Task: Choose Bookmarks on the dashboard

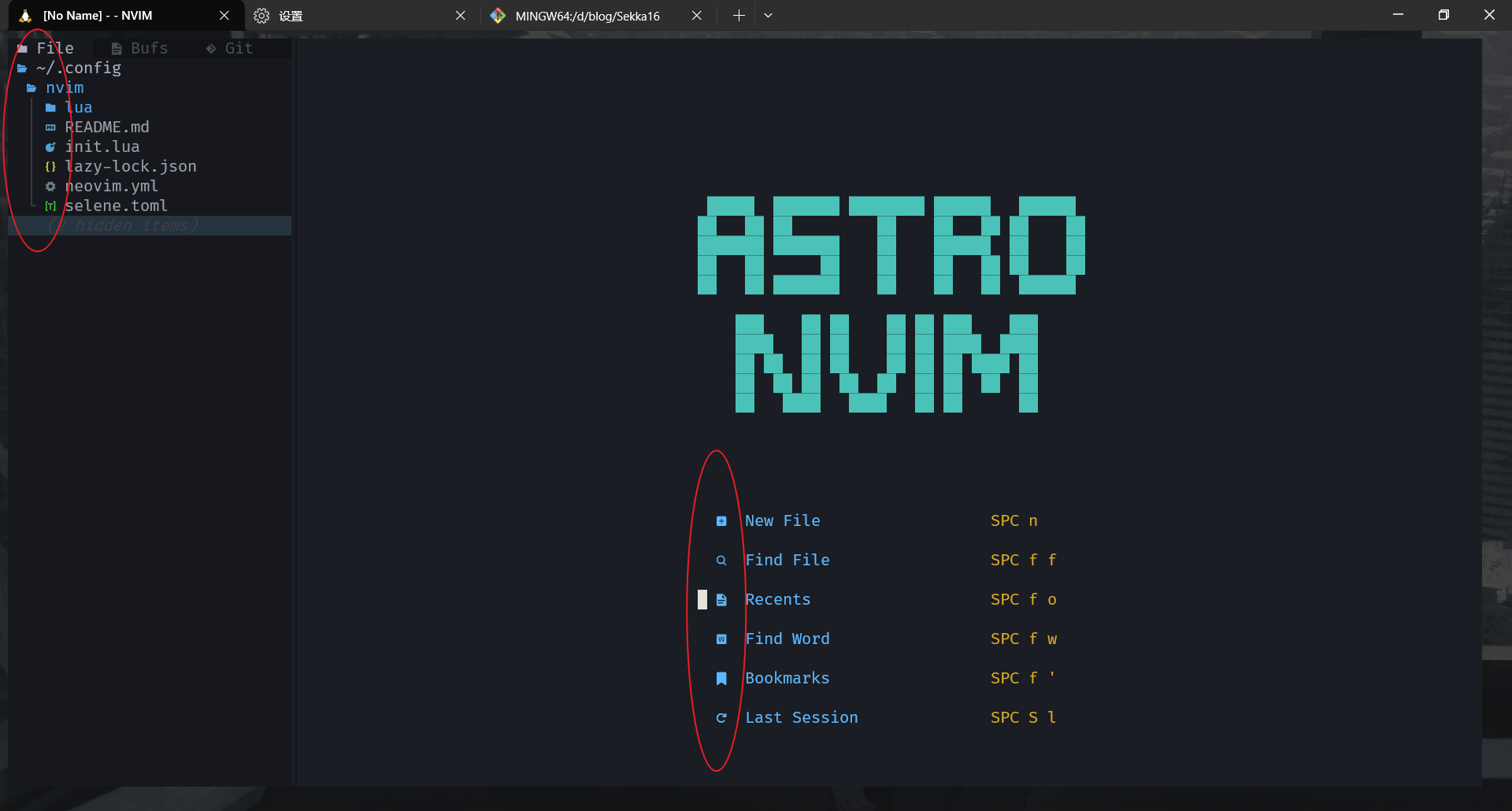Action: pos(787,679)
